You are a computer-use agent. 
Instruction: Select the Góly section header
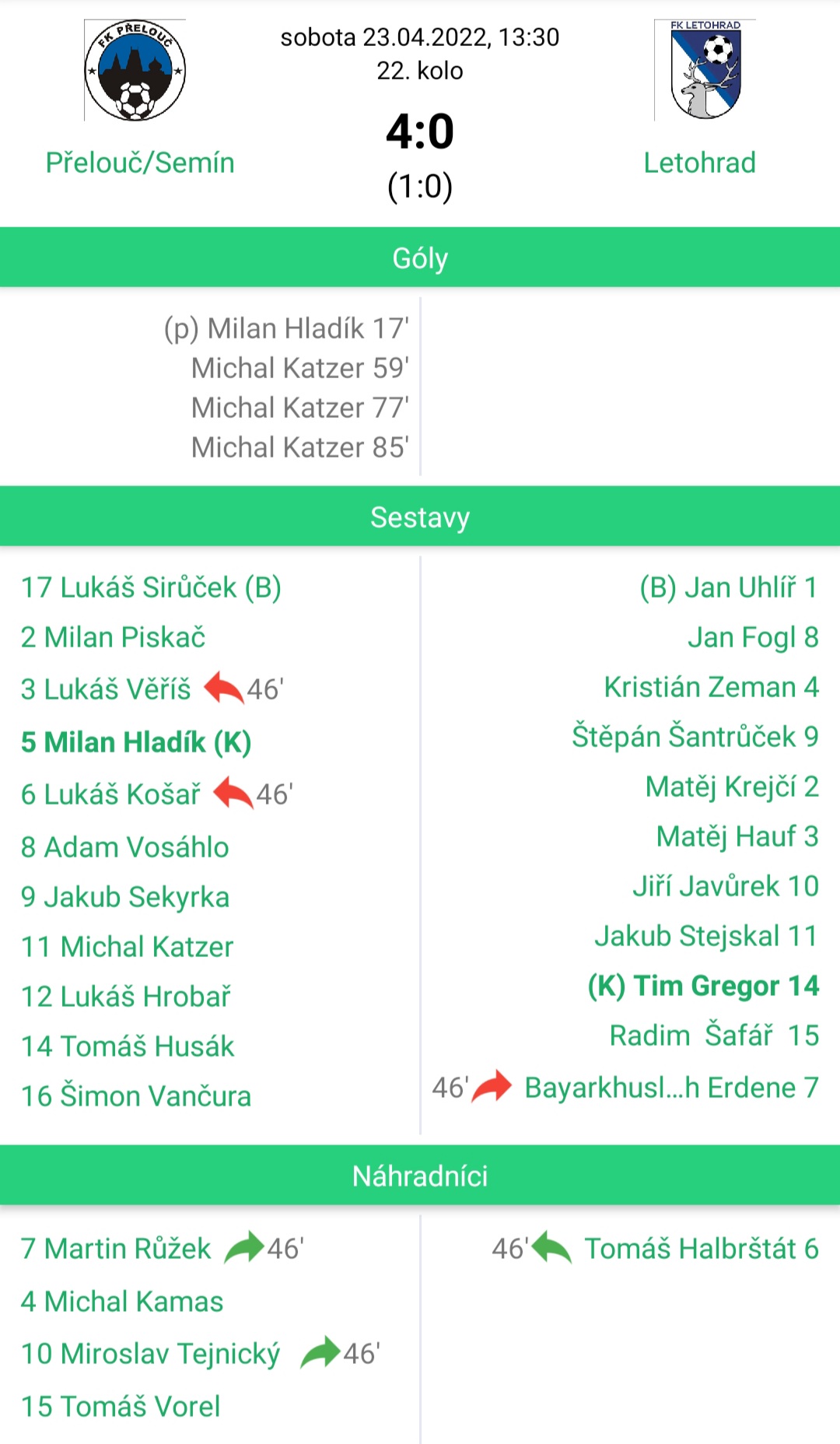420,258
